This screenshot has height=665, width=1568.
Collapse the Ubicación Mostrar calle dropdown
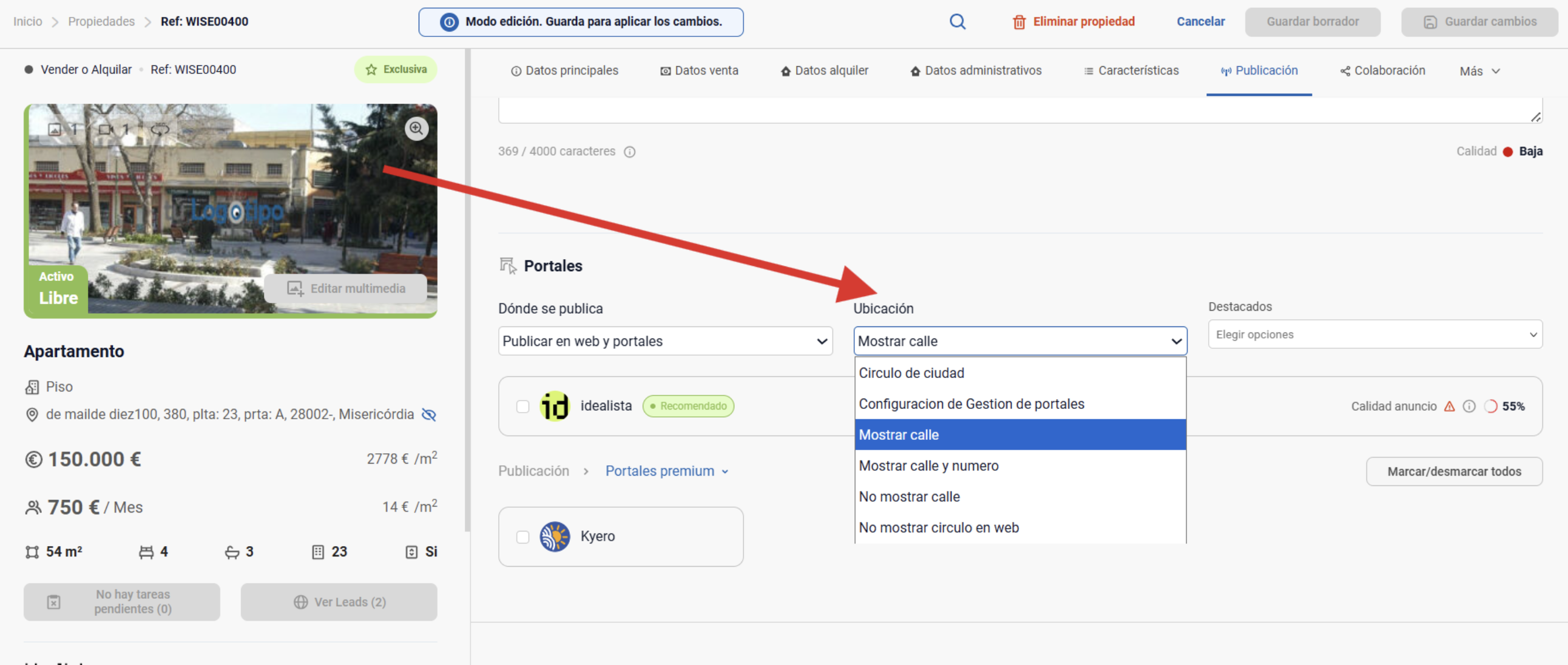coord(1020,342)
